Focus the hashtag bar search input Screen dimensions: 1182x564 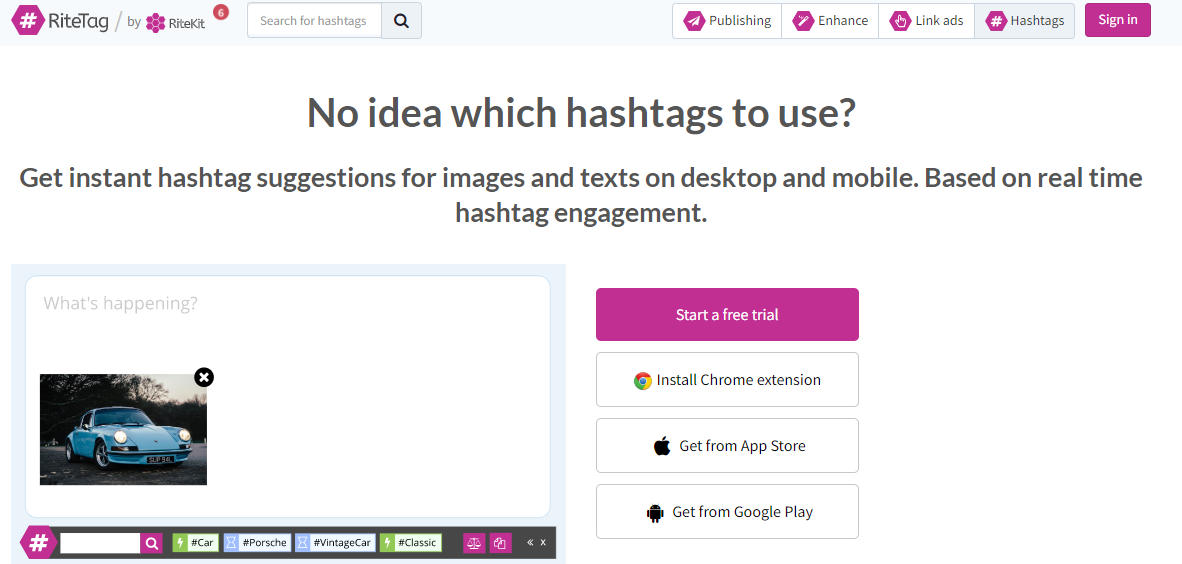(100, 543)
